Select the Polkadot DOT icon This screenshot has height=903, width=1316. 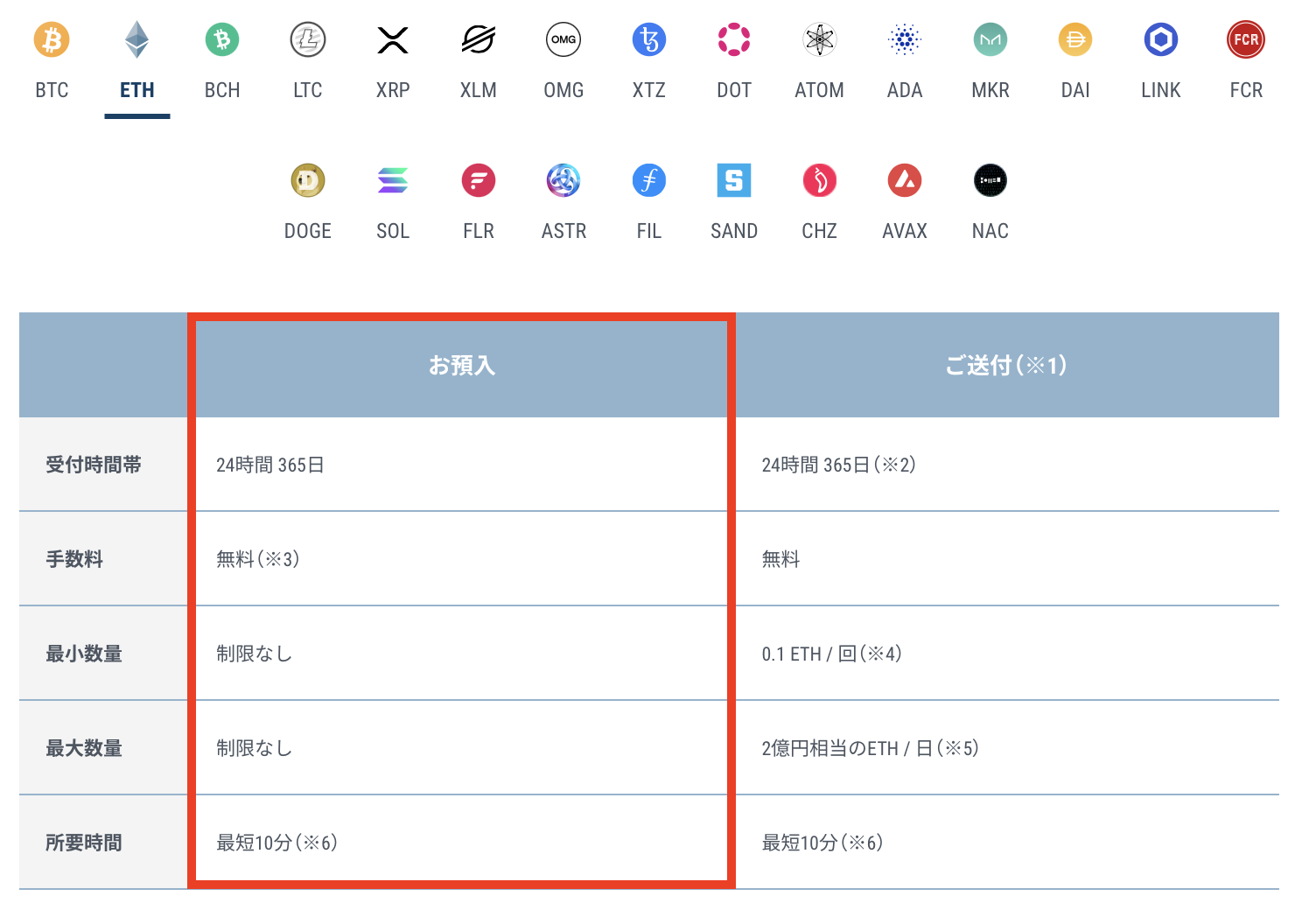click(x=734, y=39)
